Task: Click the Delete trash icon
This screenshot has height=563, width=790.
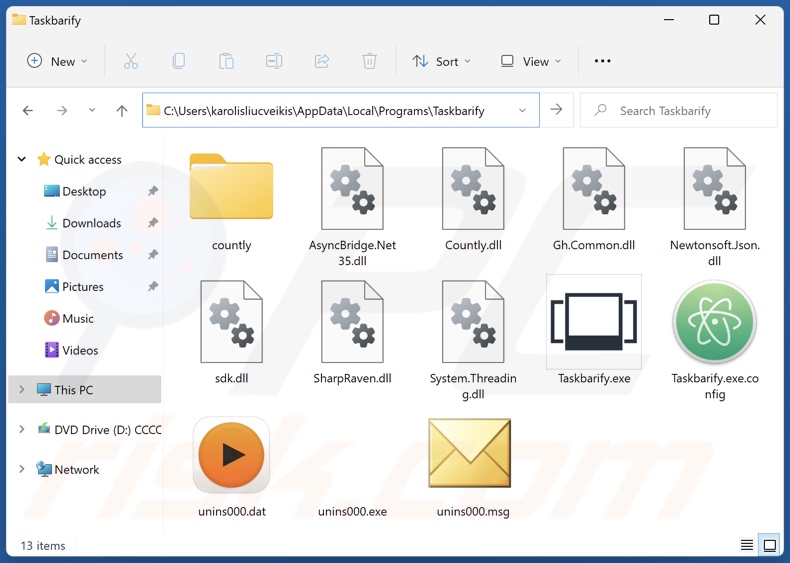Action: (x=369, y=61)
